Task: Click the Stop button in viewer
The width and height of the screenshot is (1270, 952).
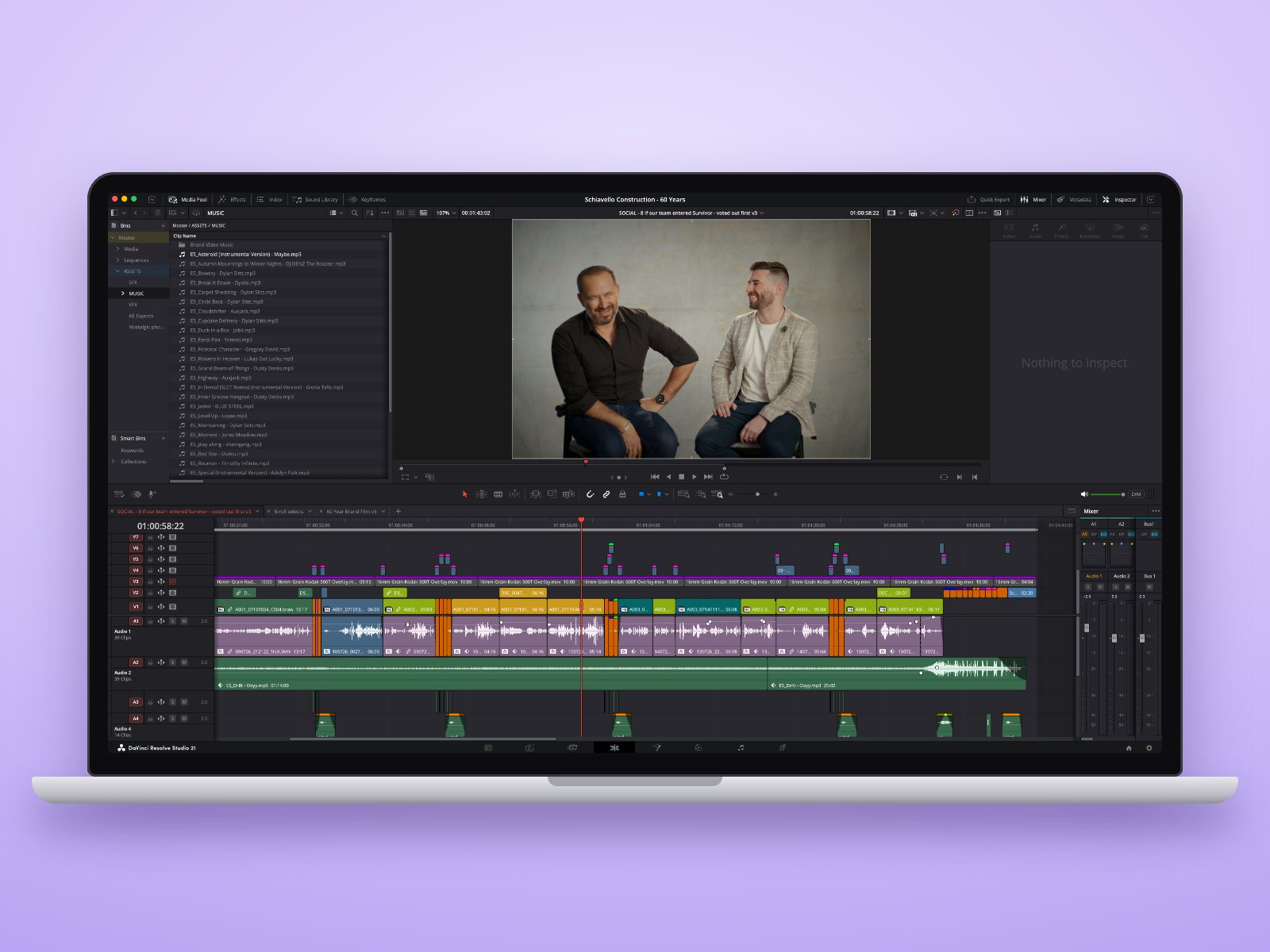Action: [x=681, y=477]
